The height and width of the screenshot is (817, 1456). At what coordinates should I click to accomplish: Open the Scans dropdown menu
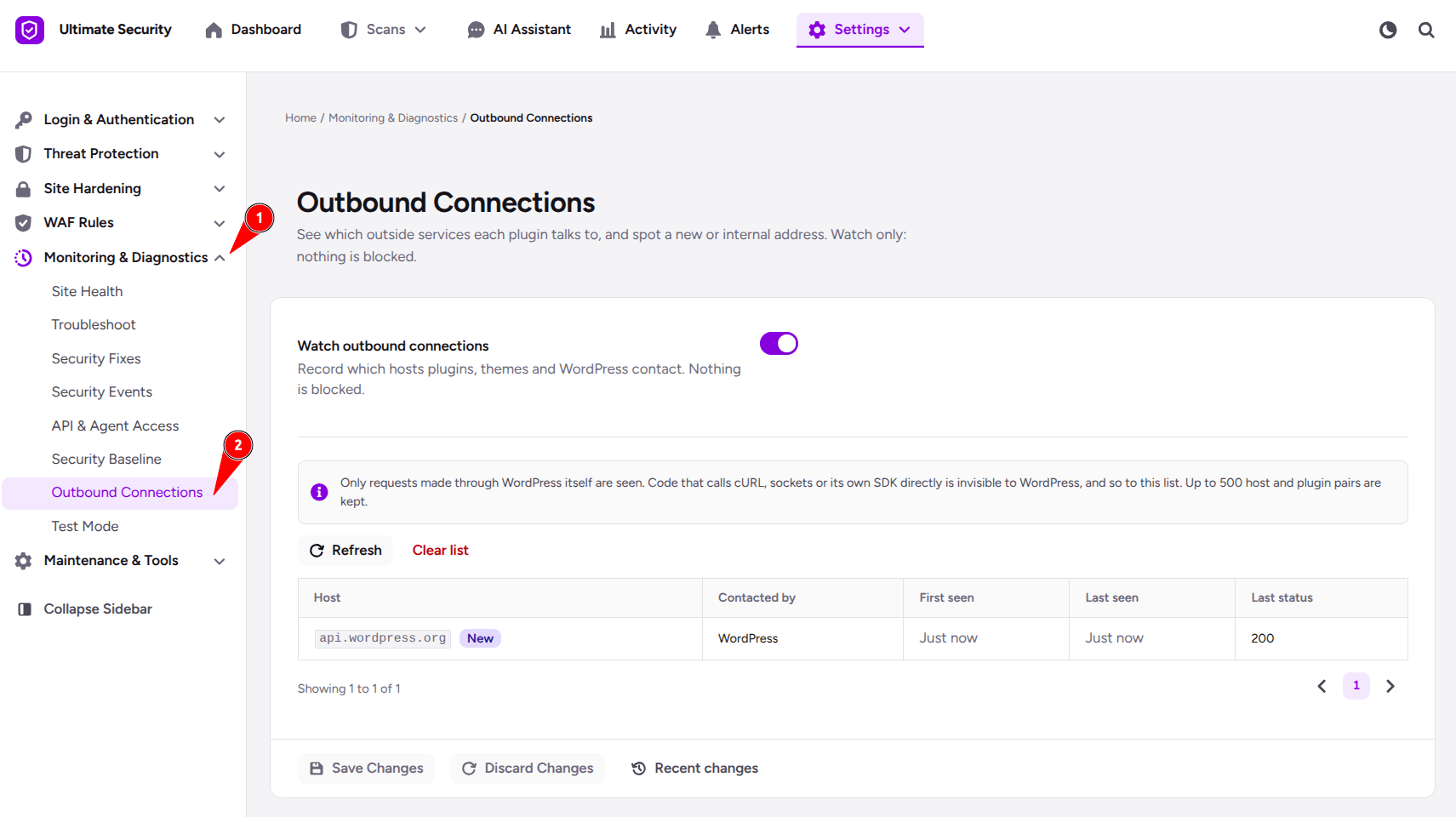pyautogui.click(x=384, y=30)
